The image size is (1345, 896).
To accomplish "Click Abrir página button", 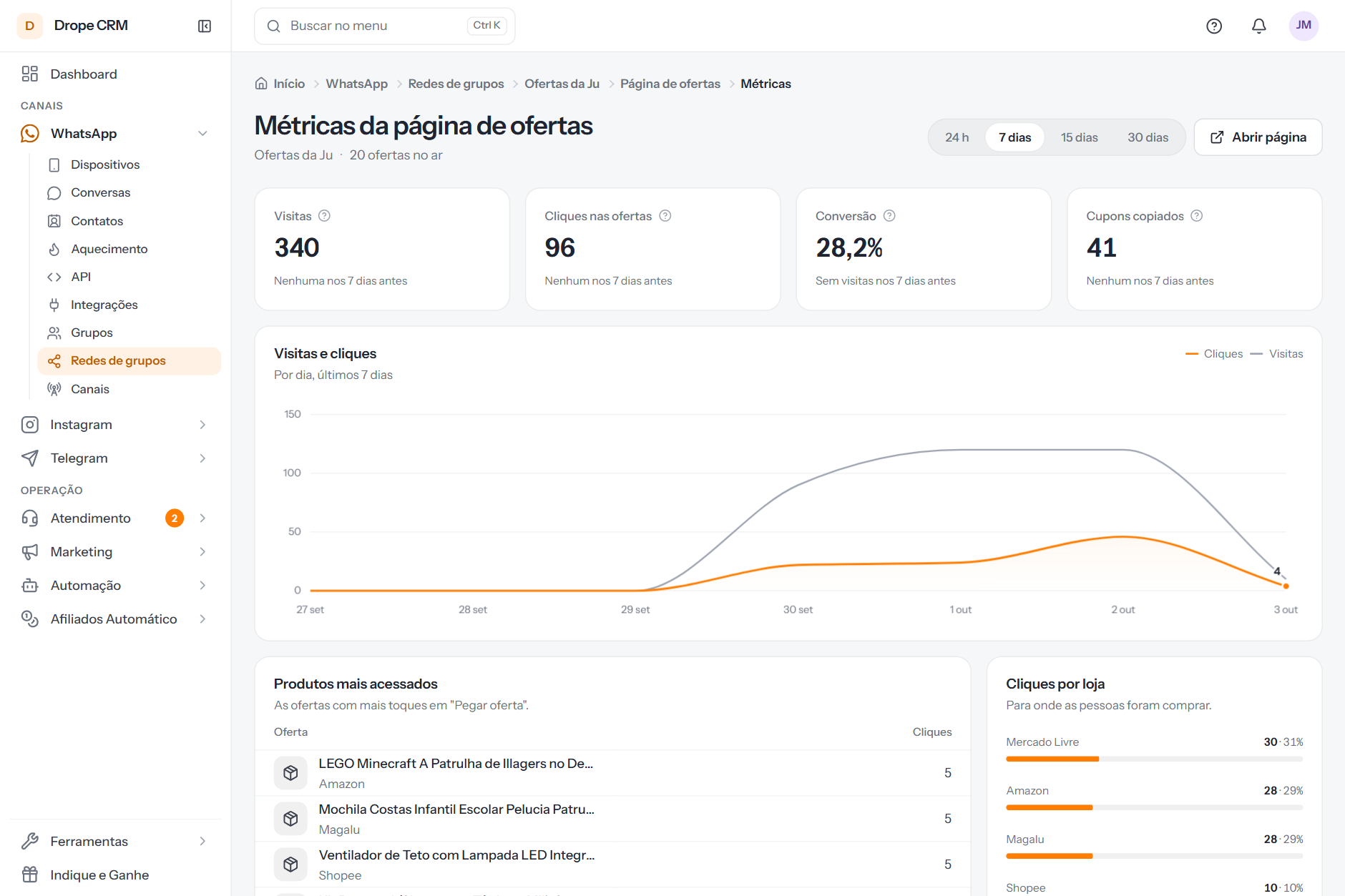I will tap(1258, 137).
